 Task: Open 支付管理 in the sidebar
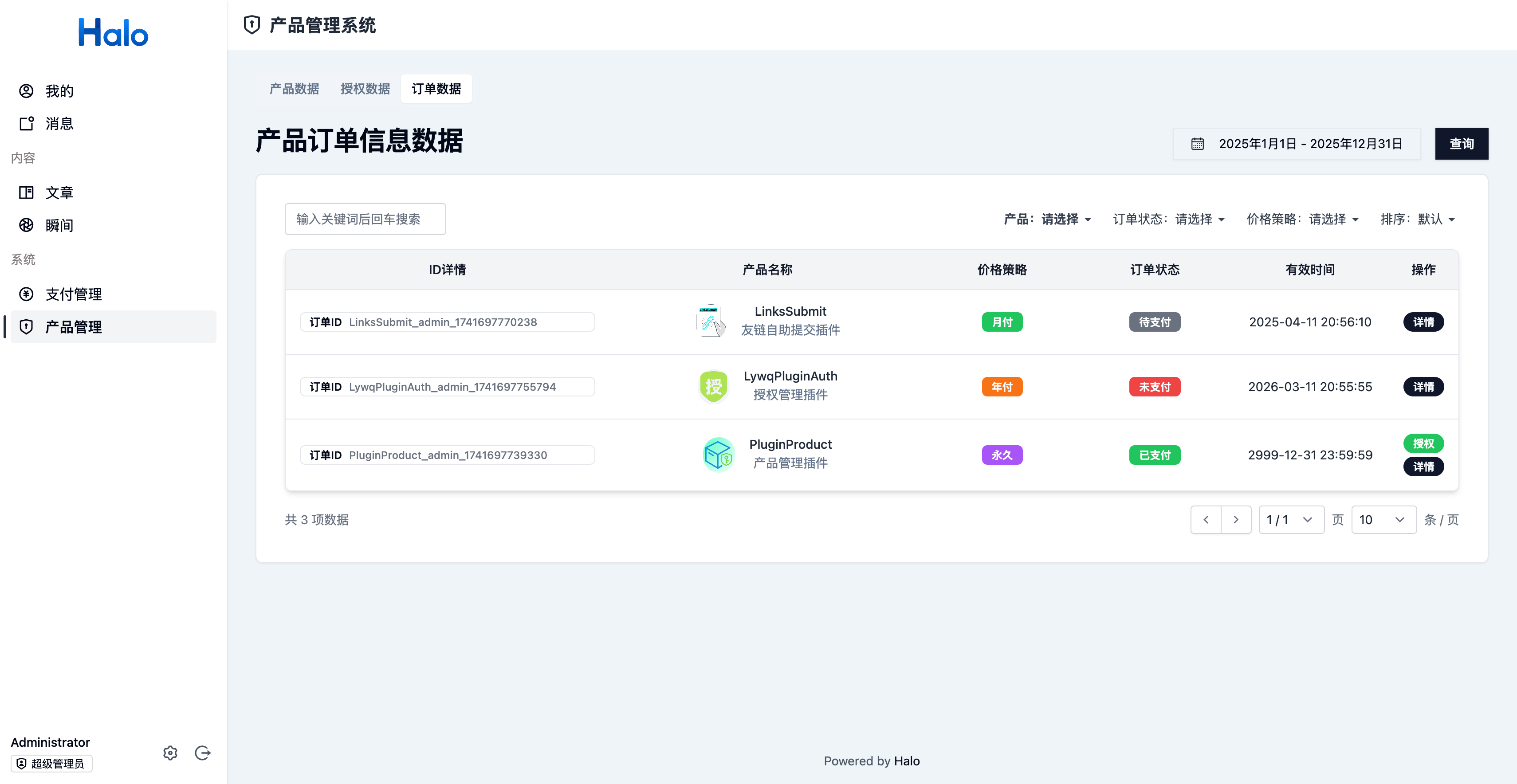click(74, 294)
